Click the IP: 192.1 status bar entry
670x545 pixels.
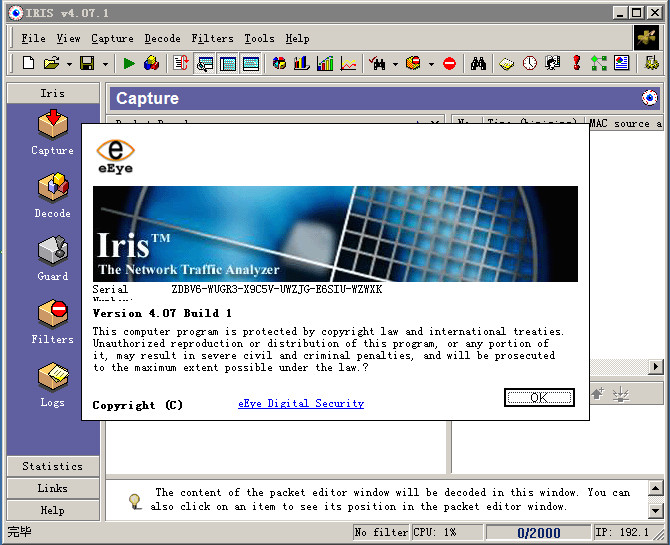[623, 533]
